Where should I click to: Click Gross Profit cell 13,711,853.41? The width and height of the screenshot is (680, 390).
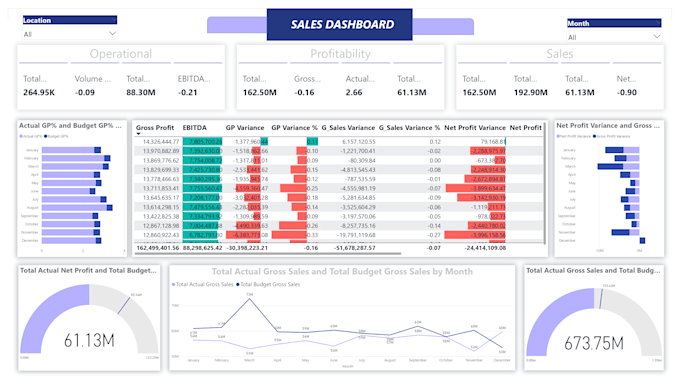tap(161, 188)
